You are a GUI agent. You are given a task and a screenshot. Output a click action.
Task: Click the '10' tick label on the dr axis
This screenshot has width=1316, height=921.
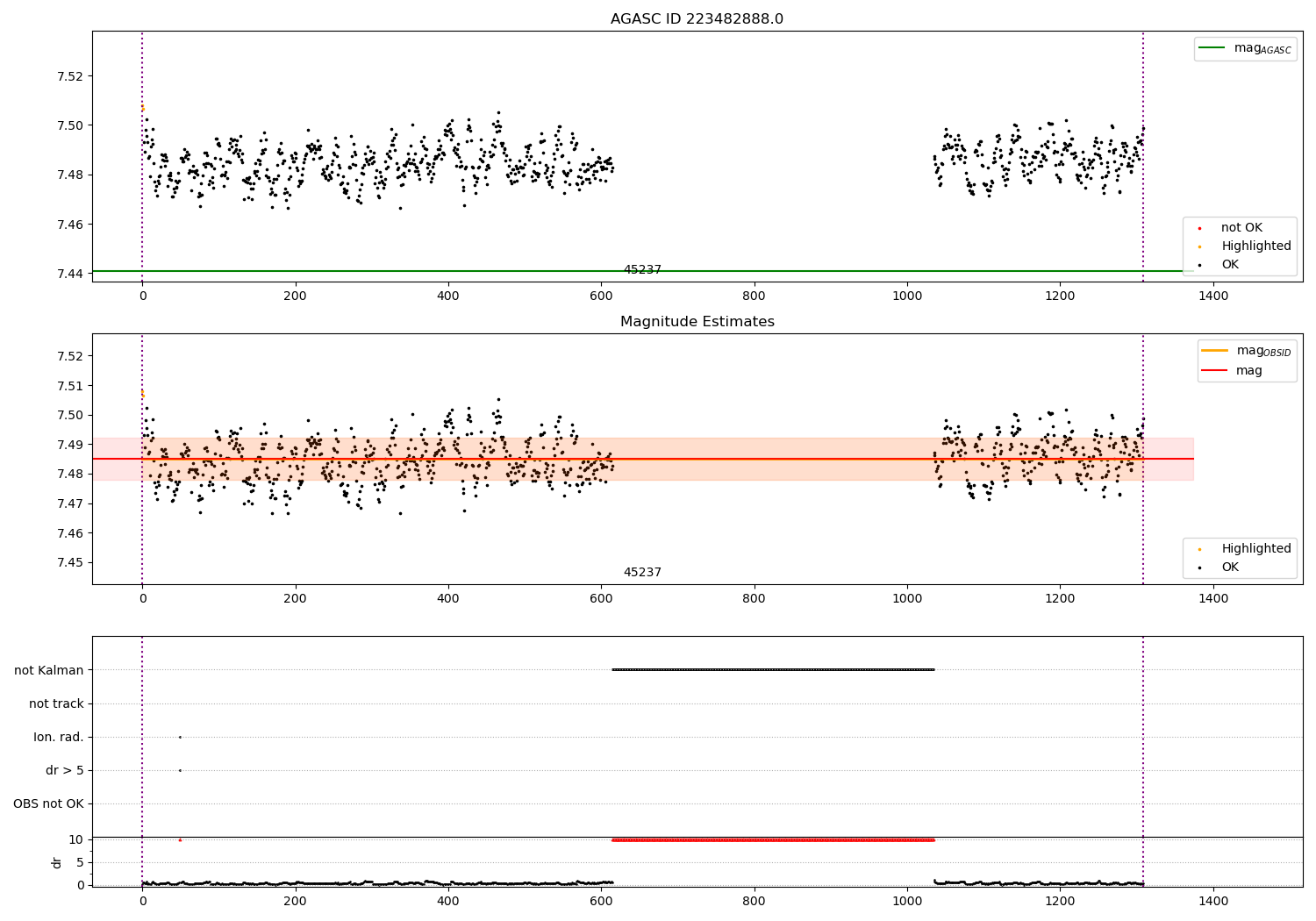tap(75, 840)
